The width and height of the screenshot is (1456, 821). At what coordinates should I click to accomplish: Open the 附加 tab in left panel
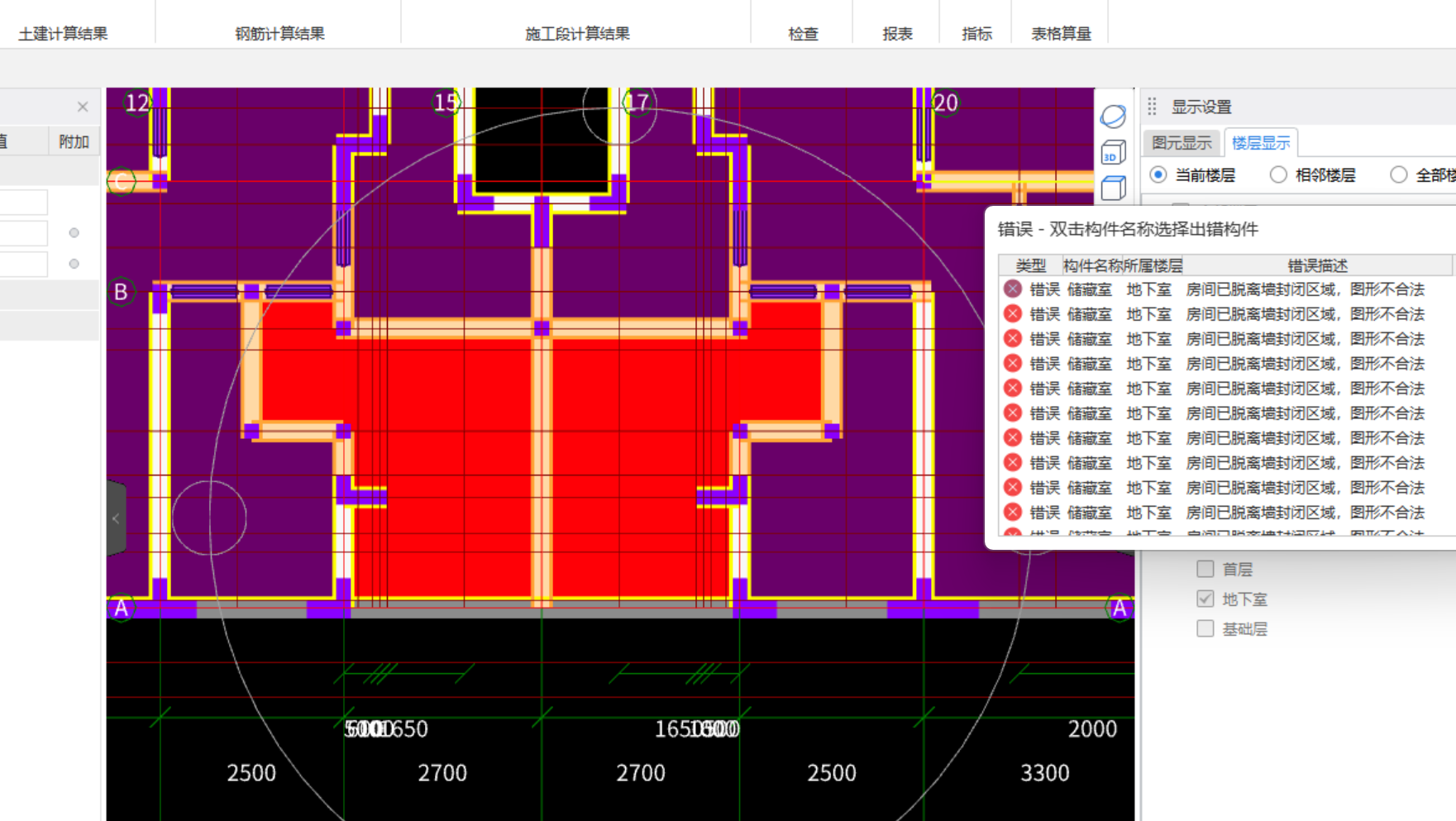coord(74,141)
